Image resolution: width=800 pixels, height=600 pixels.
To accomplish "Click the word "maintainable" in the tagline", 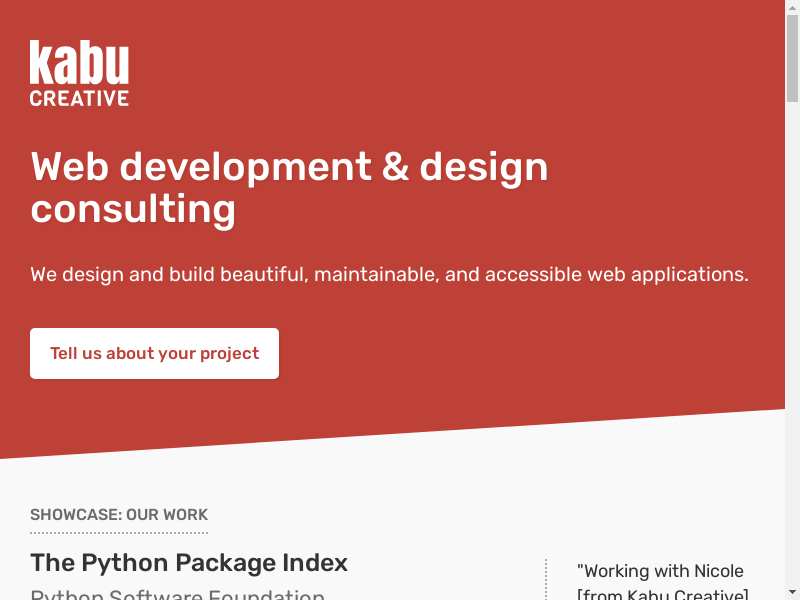I will coord(376,274).
